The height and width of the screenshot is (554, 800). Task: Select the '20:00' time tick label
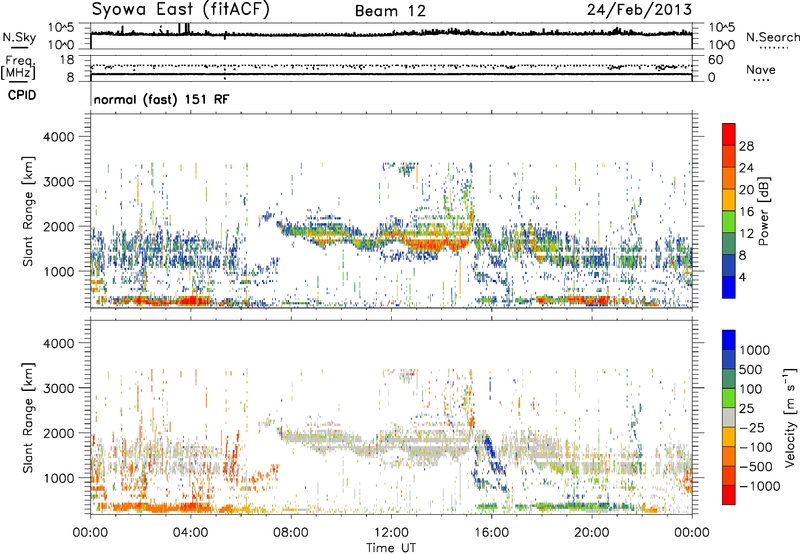[x=591, y=533]
